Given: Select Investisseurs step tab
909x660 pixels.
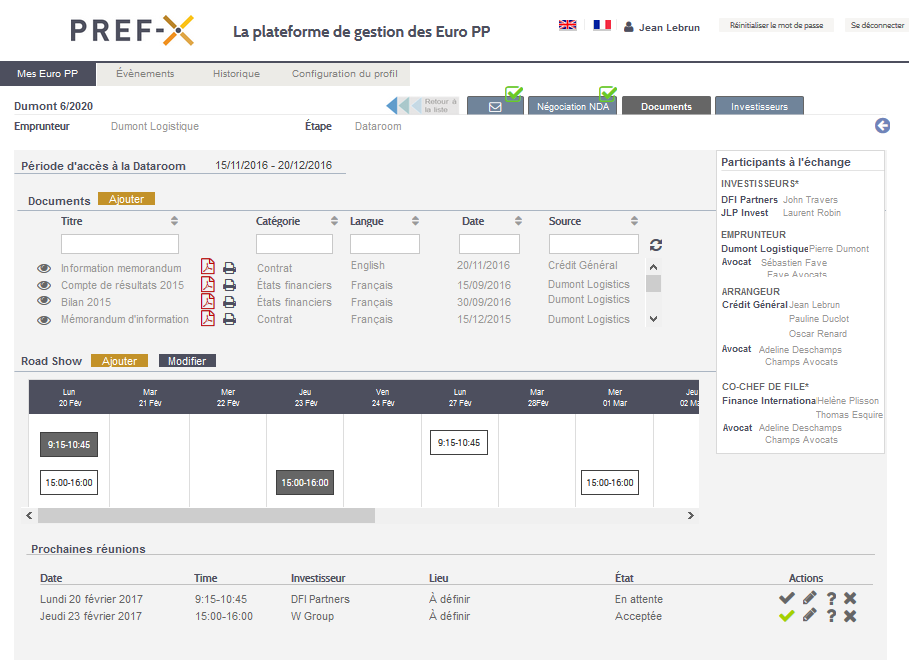Looking at the screenshot, I should click(759, 107).
